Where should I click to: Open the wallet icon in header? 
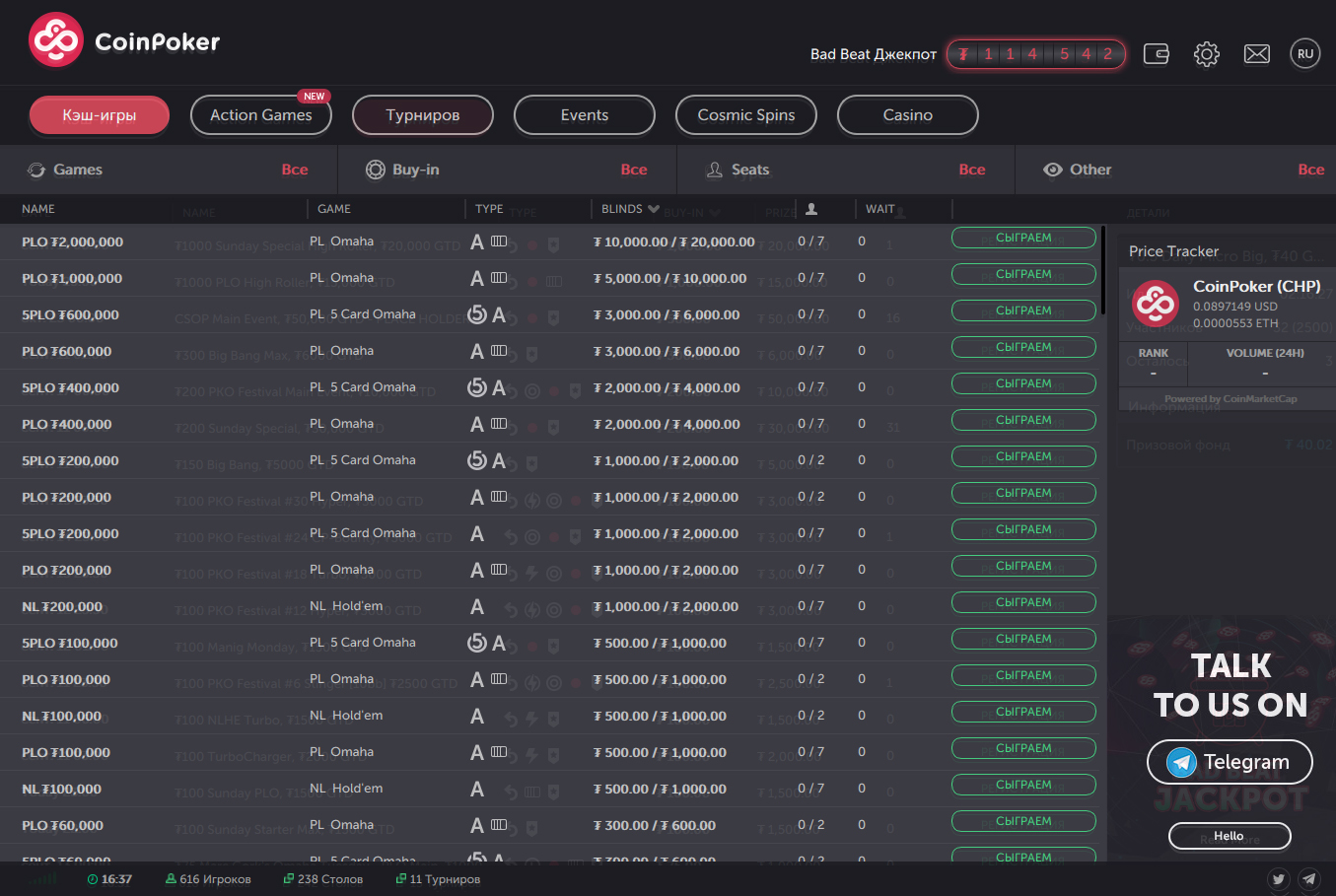pos(1156,54)
